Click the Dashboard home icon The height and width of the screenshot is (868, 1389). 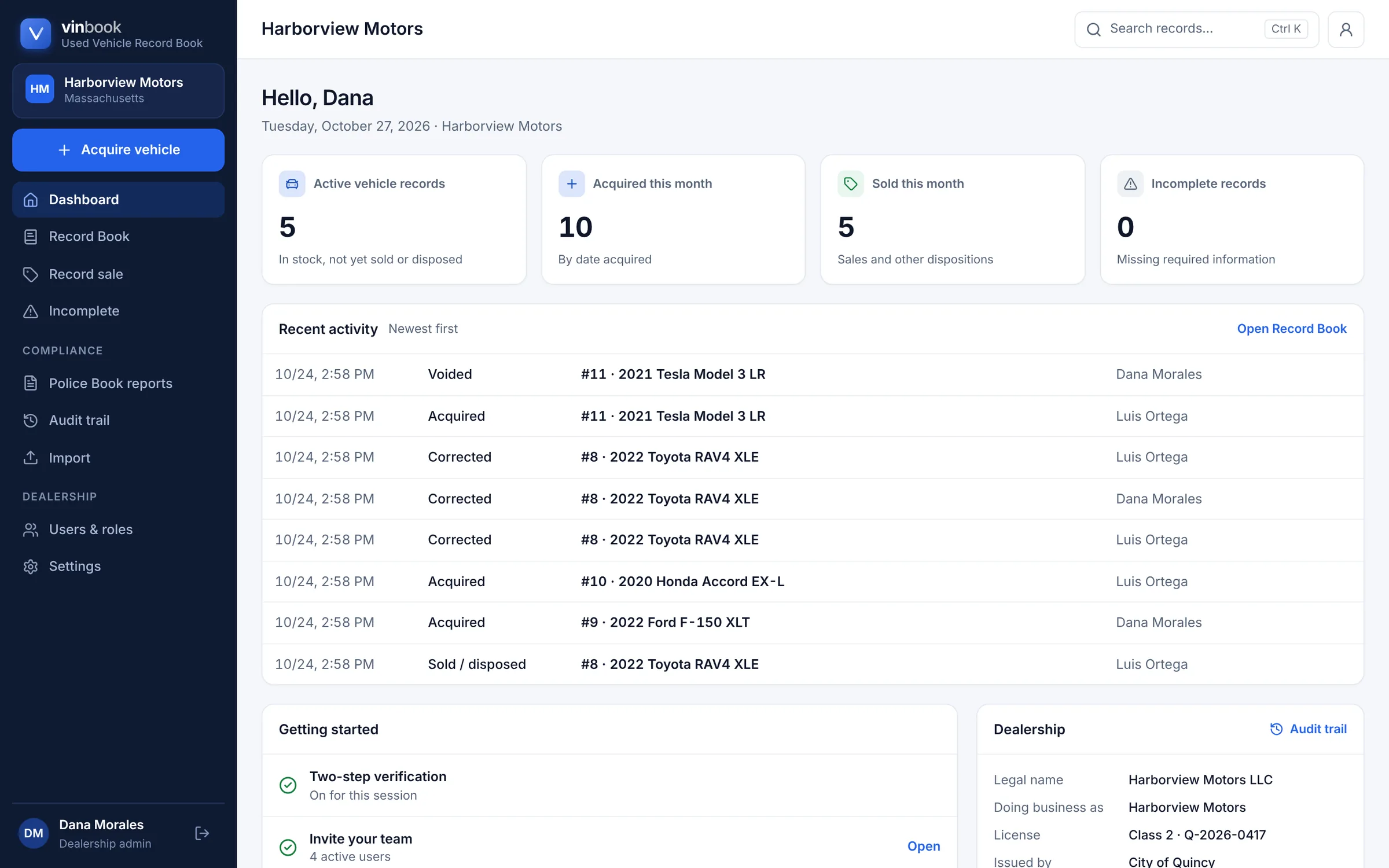click(31, 200)
